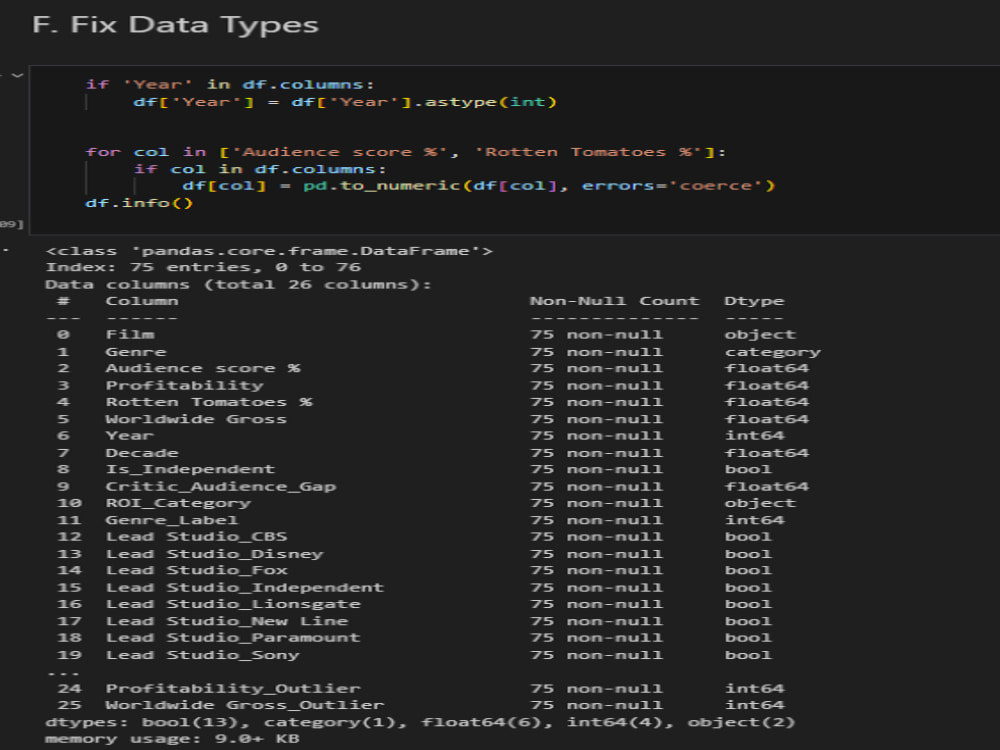Click 'Lead Studio_Sony' in the output

coord(202,655)
